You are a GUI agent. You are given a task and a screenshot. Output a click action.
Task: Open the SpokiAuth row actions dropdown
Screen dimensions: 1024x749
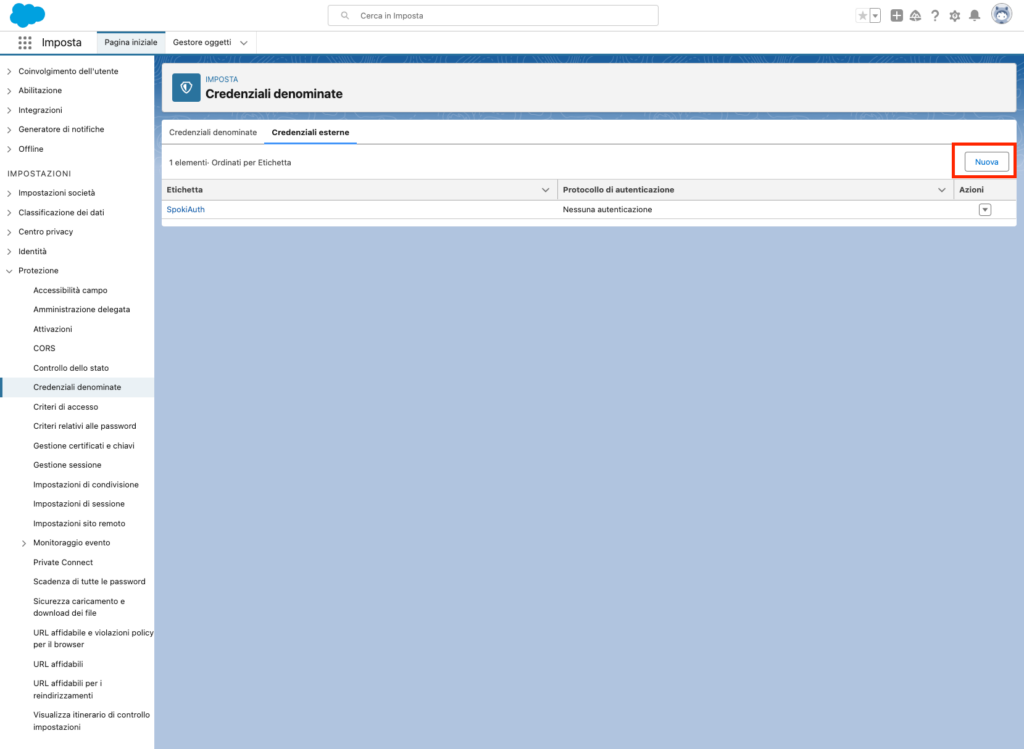[984, 210]
